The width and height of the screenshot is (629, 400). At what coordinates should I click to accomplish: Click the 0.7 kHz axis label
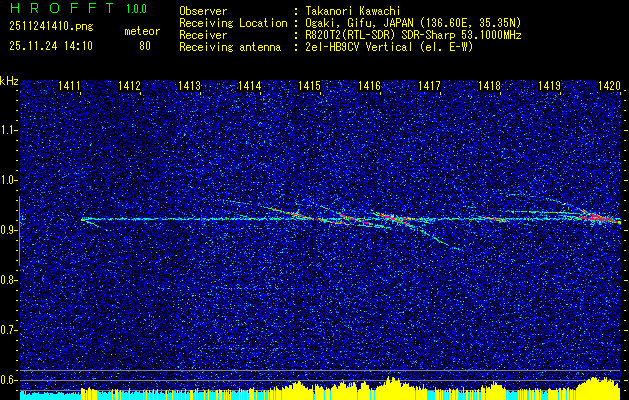point(8,330)
